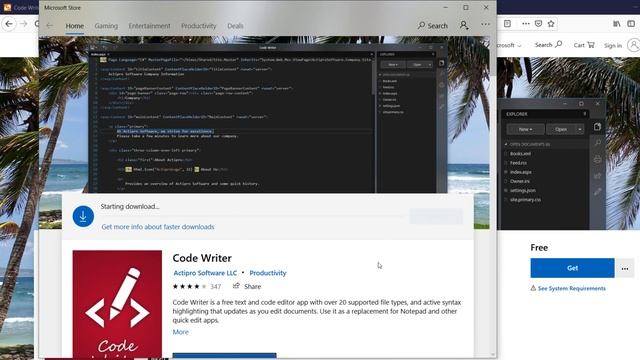Select Index.aspx in the Explorer list
Image resolution: width=640 pixels, height=360 pixels.
click(x=520, y=172)
